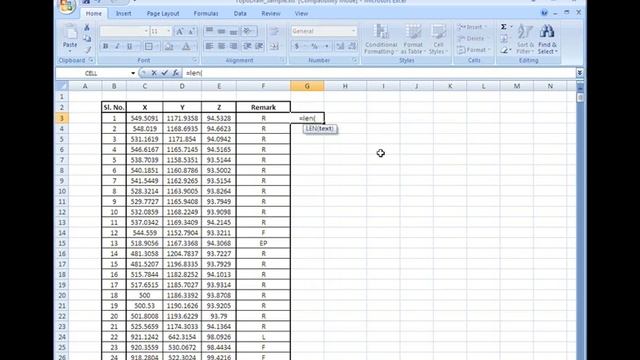Open the Name Box dropdown arrow
Viewport: 640px width, 360px height.
(133, 73)
